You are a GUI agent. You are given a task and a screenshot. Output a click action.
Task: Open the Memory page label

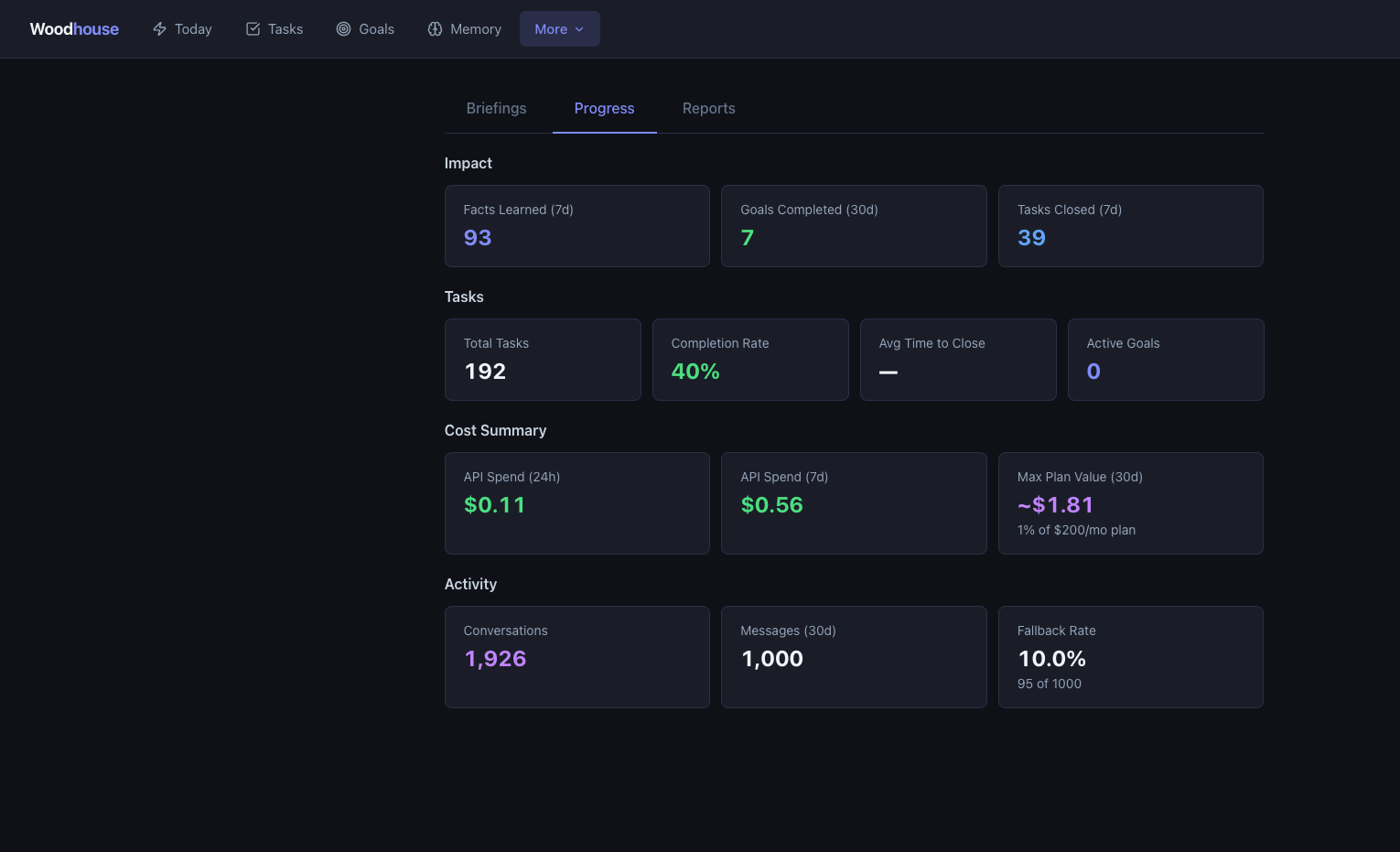tap(476, 29)
